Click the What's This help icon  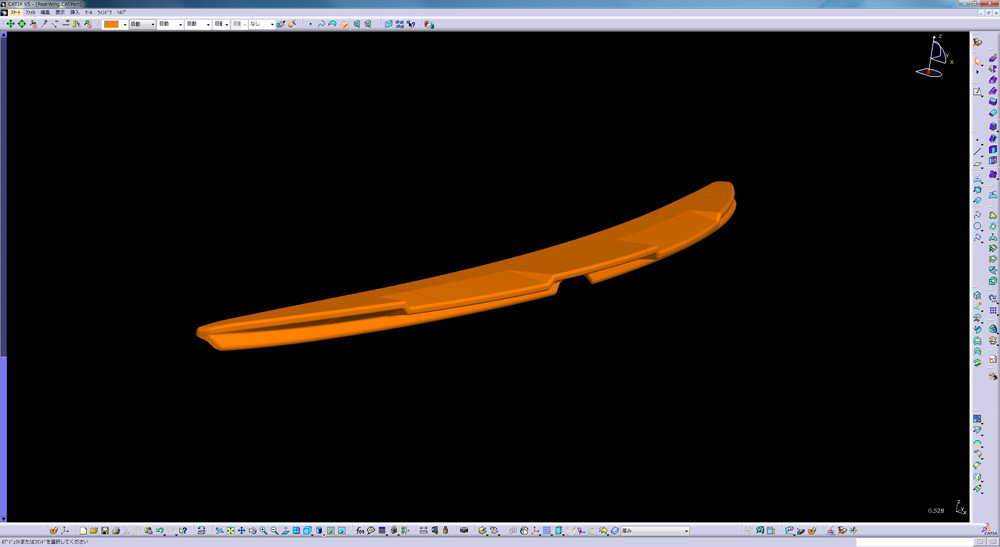(183, 530)
